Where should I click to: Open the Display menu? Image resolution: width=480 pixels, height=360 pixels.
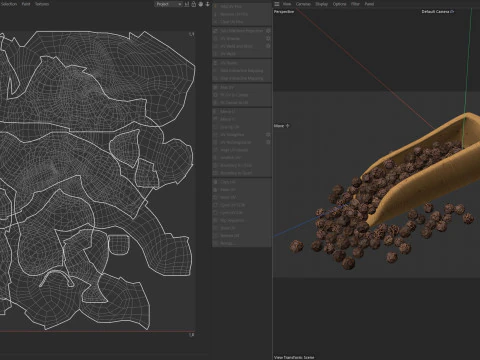coord(322,4)
